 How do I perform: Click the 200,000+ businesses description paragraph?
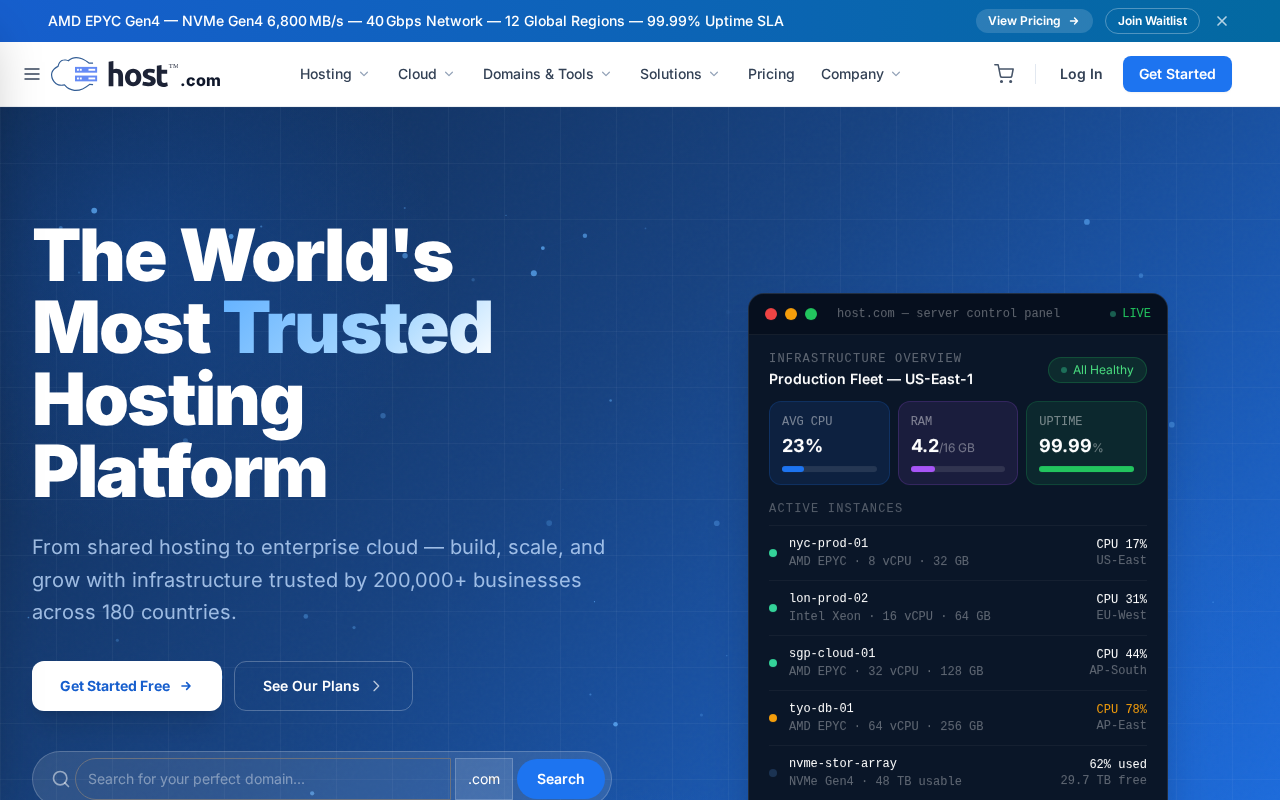(318, 580)
